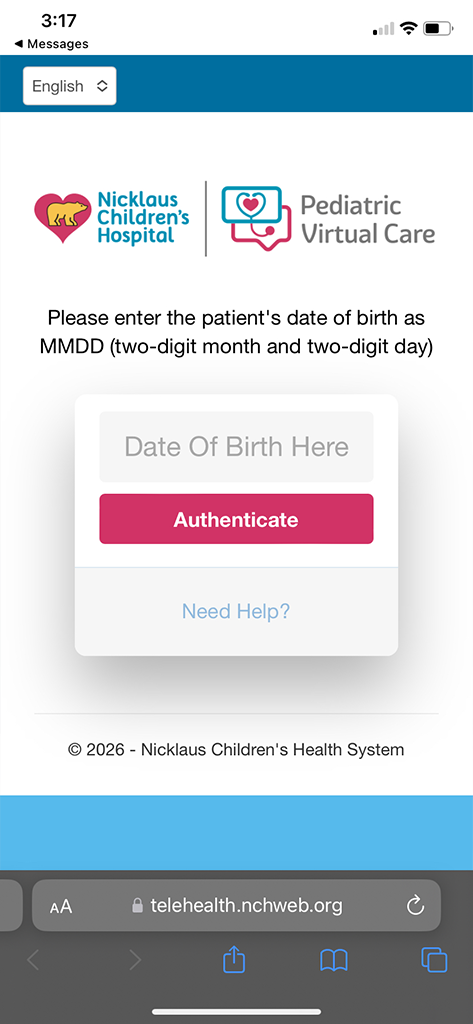Show open tabs in Safari

click(x=434, y=960)
